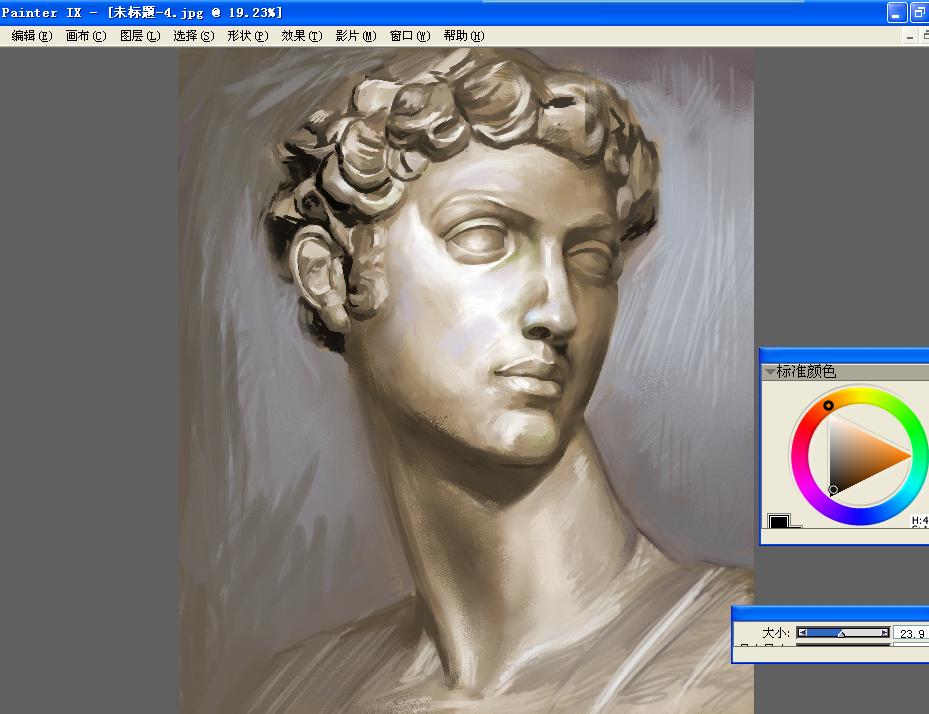Click the 标准颜色 panel title text
The height and width of the screenshot is (714, 929).
pyautogui.click(x=806, y=372)
